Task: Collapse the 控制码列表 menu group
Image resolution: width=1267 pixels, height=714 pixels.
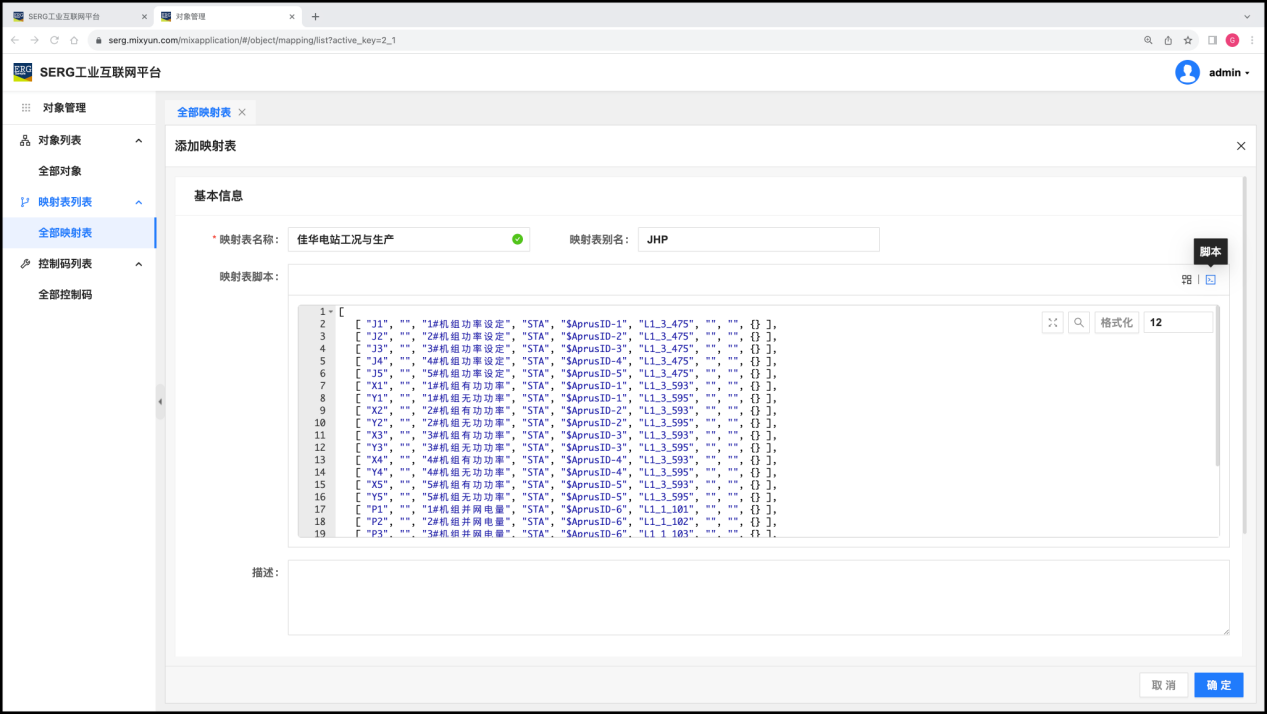Action: 138,264
